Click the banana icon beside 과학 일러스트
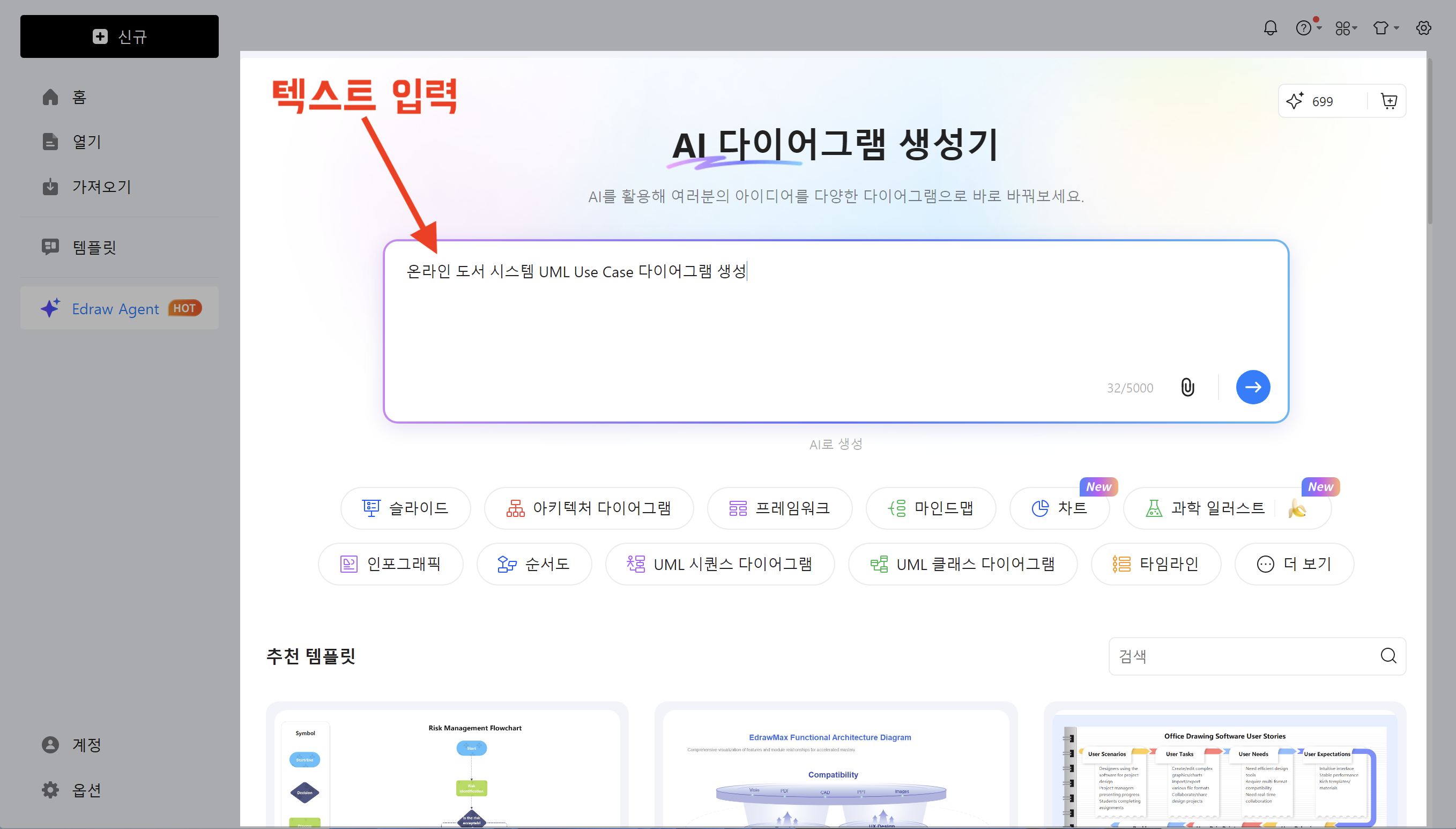1456x829 pixels. click(1297, 508)
